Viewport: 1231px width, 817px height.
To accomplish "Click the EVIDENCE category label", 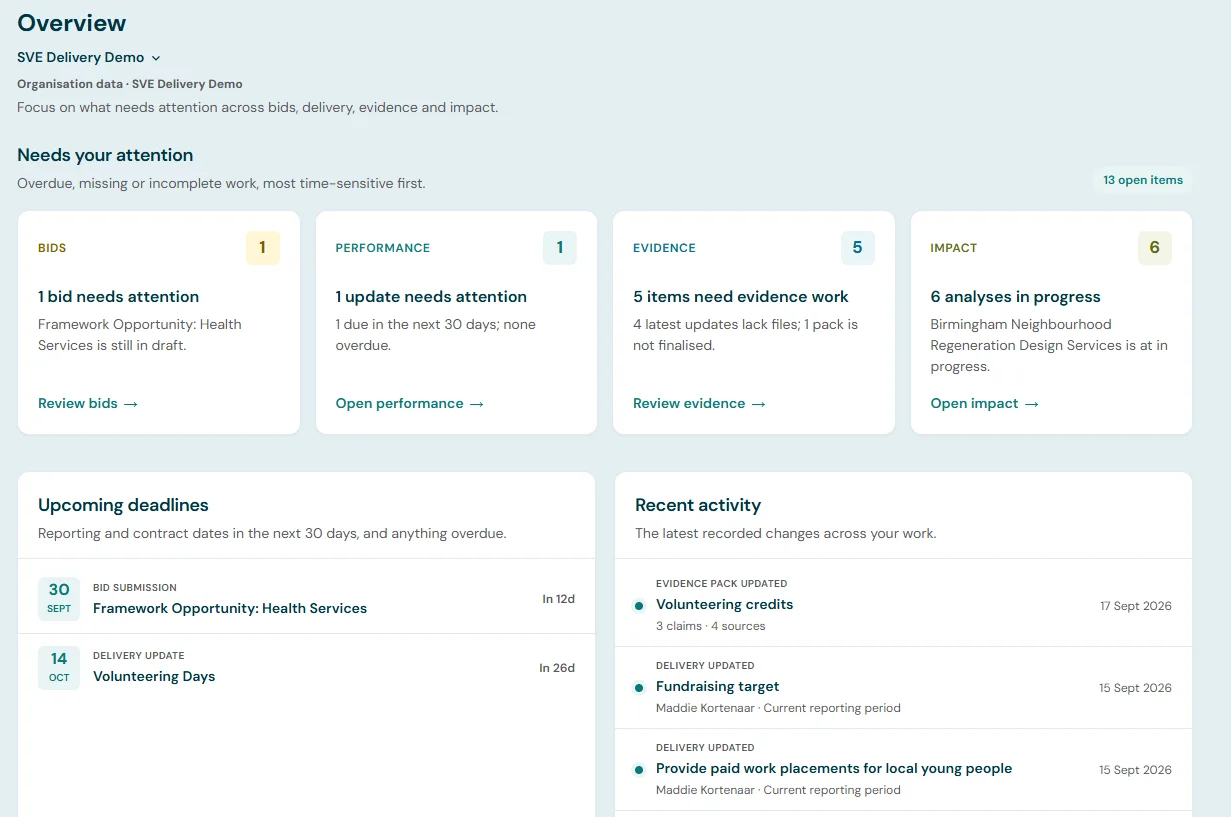I will pyautogui.click(x=664, y=248).
